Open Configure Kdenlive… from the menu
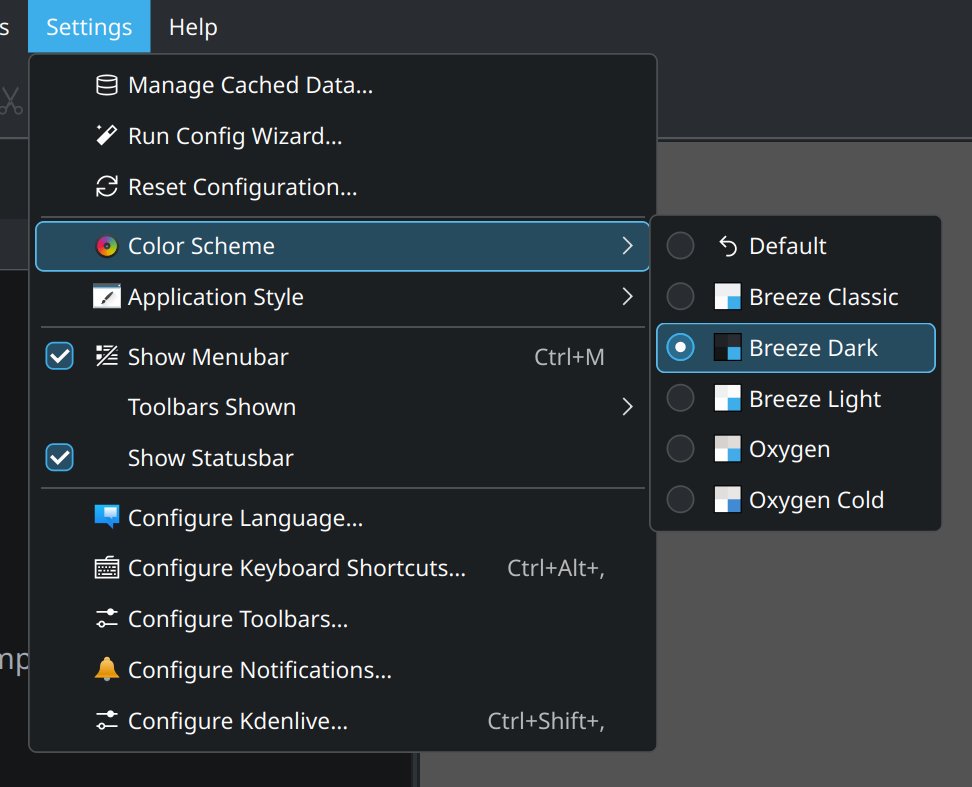 pos(342,720)
